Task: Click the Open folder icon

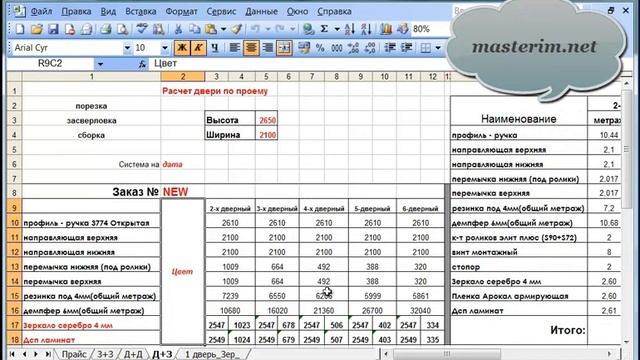Action: pyautogui.click(x=36, y=29)
